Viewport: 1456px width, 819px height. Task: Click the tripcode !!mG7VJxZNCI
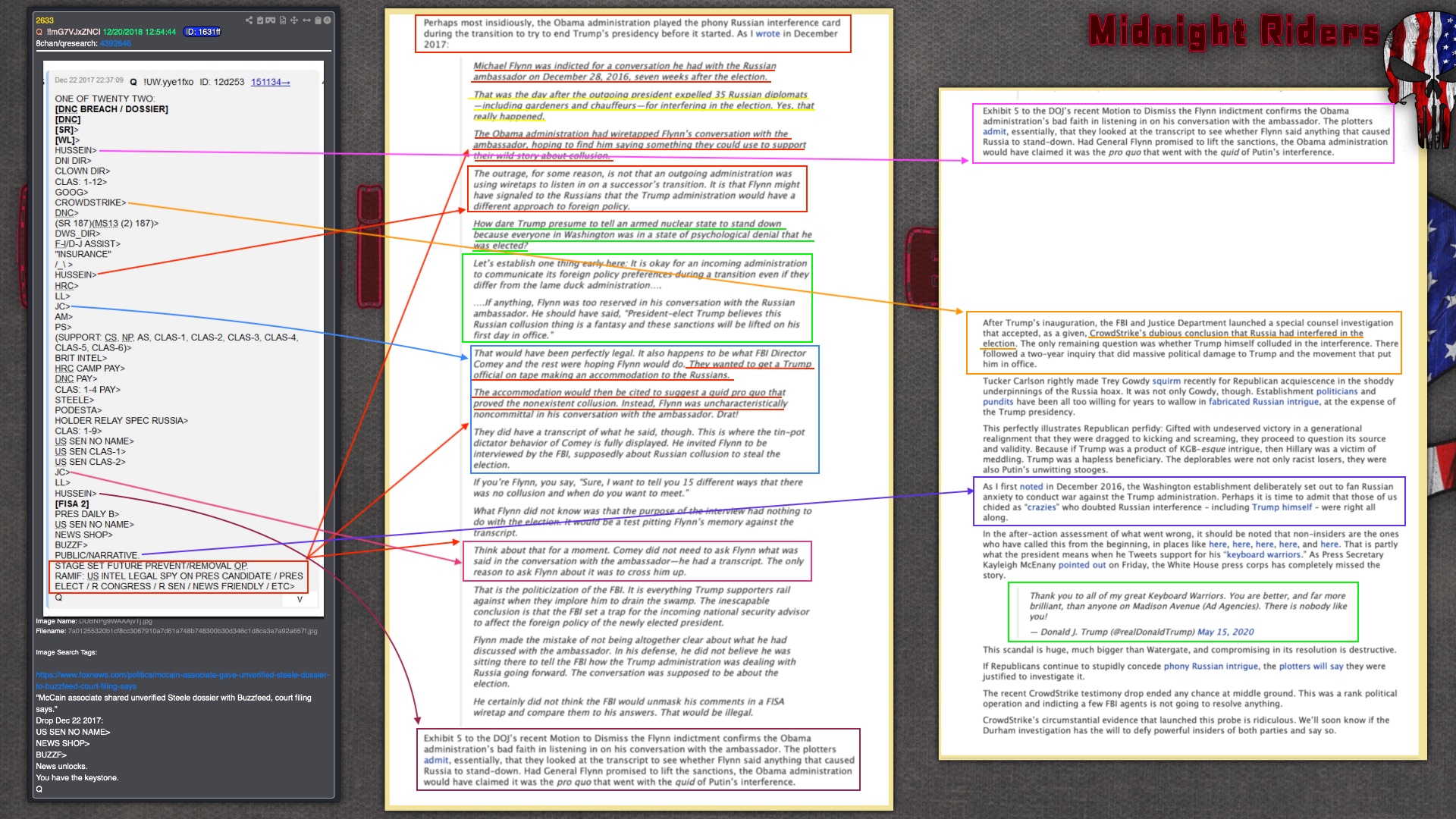point(74,32)
